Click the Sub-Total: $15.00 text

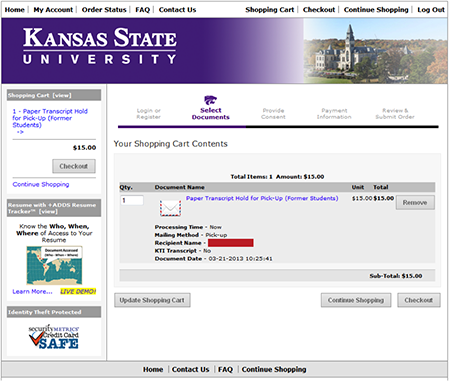396,276
